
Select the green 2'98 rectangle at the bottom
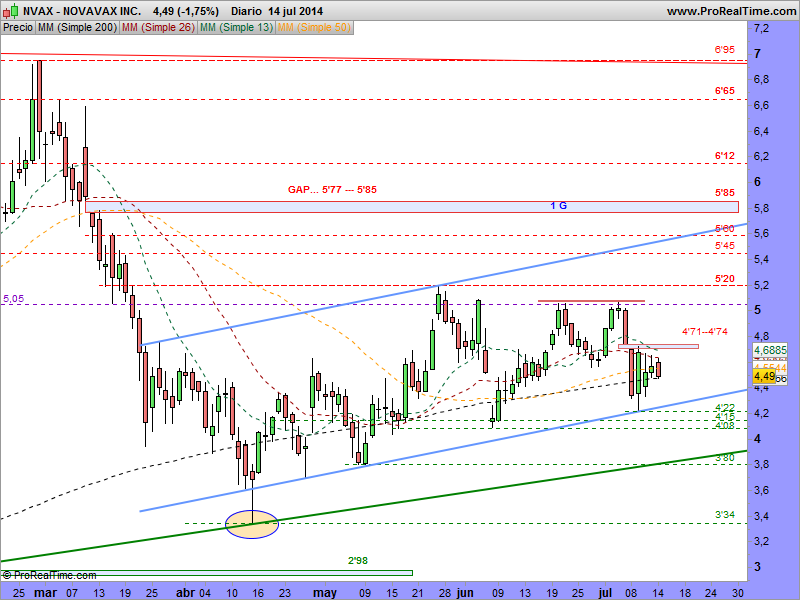[x=206, y=573]
